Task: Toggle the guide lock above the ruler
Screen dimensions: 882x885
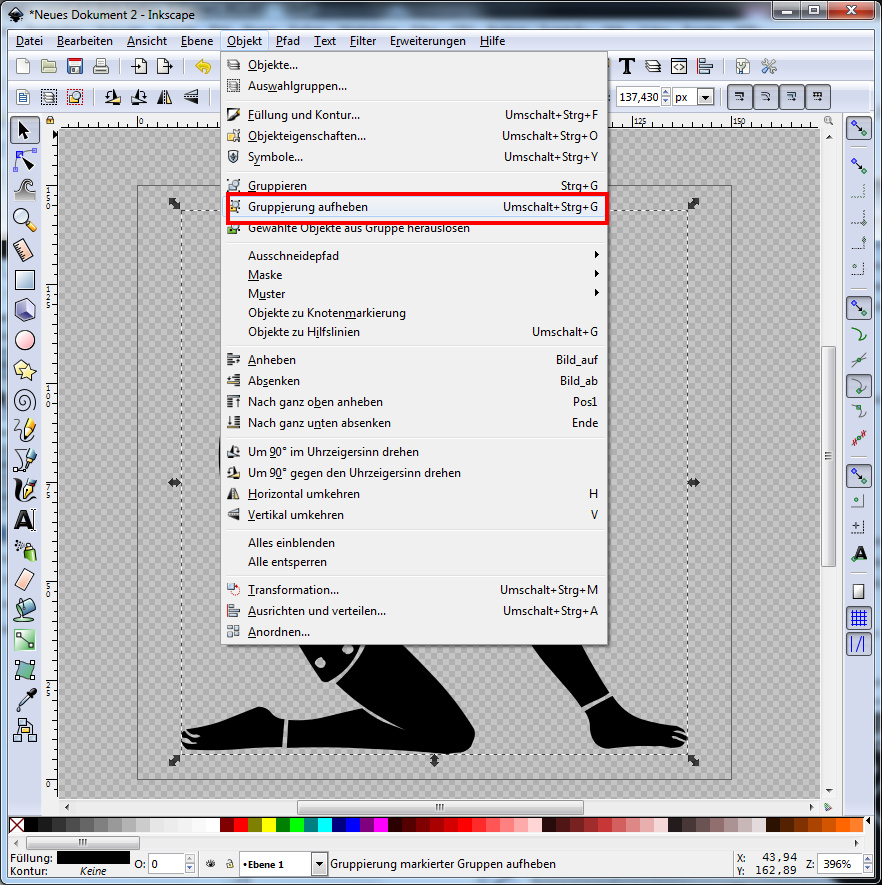Action: click(50, 120)
